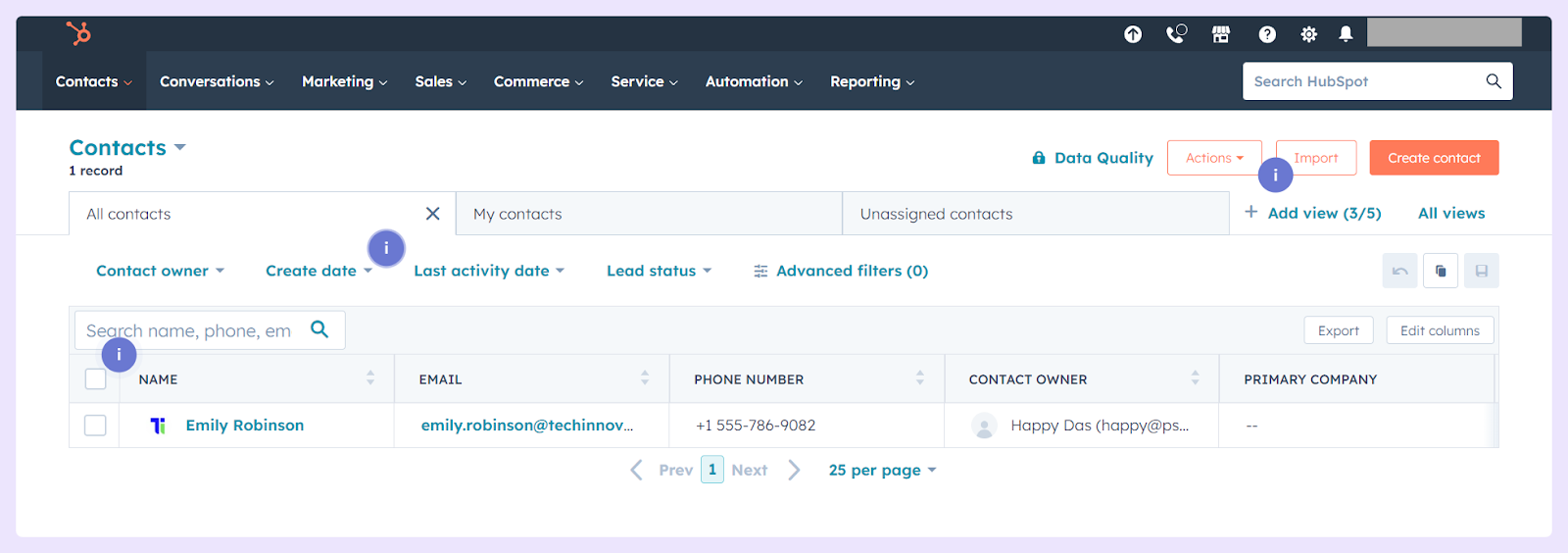Open the Marketing nav menu
Viewport: 1568px width, 553px height.
(x=345, y=81)
